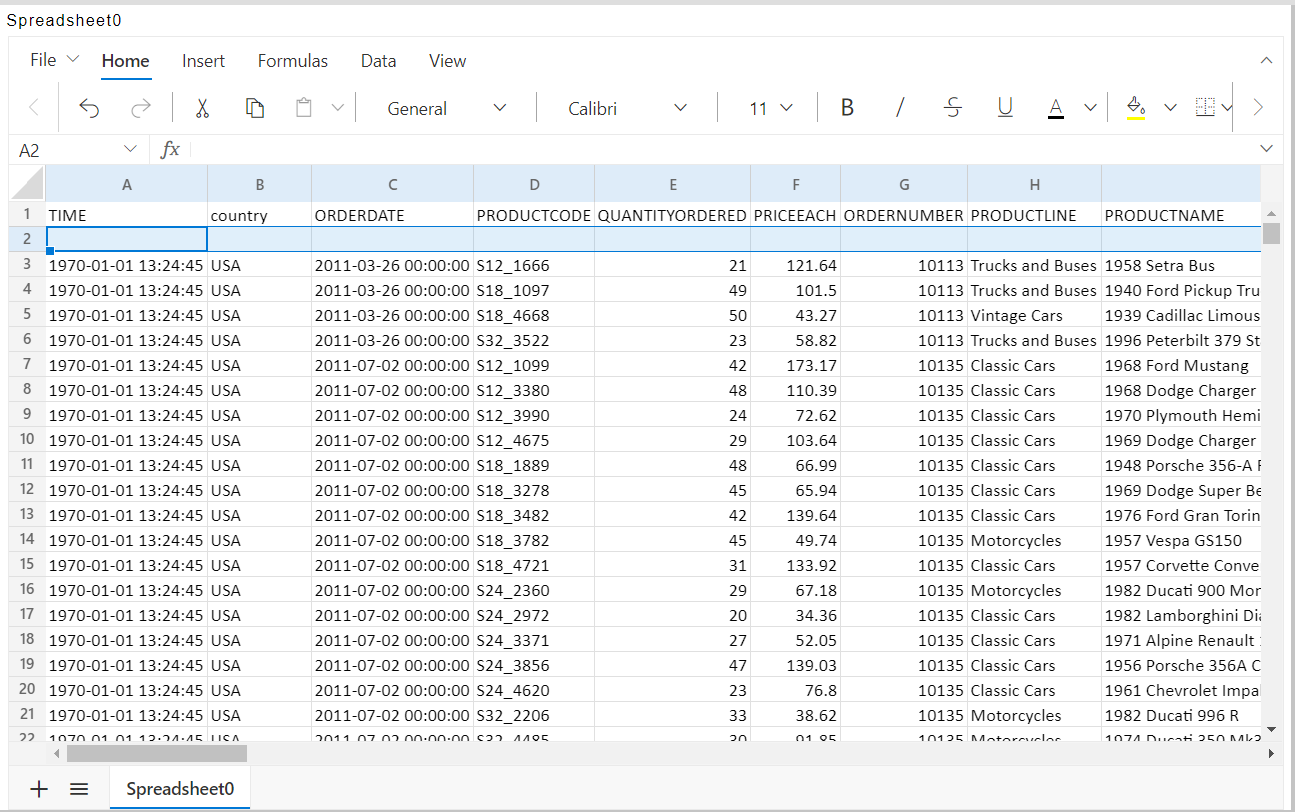Open the General number format dropdown
The width and height of the screenshot is (1295, 812).
click(x=447, y=108)
